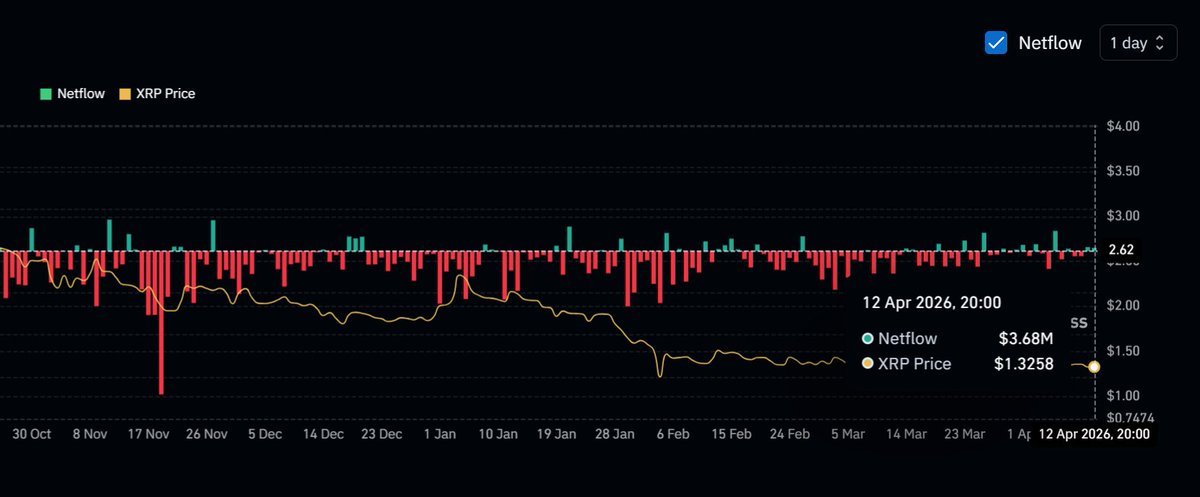Click the 5 Mar date label
1200x497 pixels.
pos(848,435)
